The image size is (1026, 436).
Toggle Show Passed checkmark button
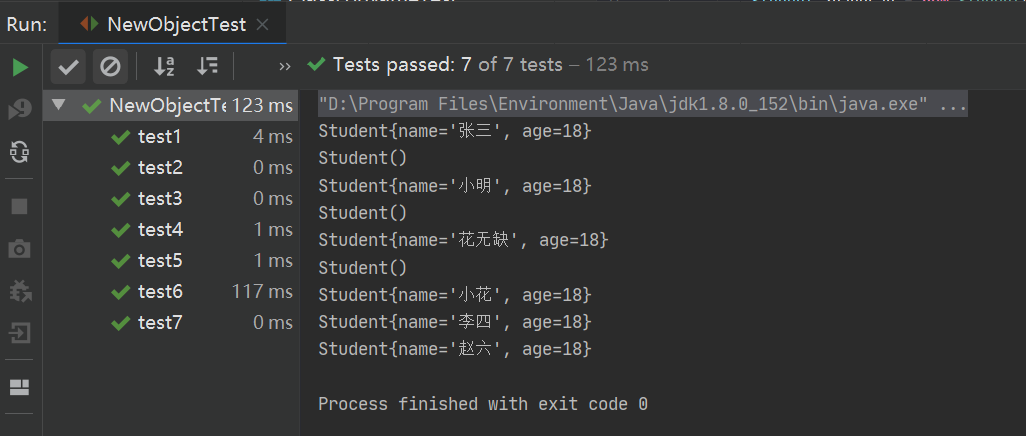coord(69,67)
